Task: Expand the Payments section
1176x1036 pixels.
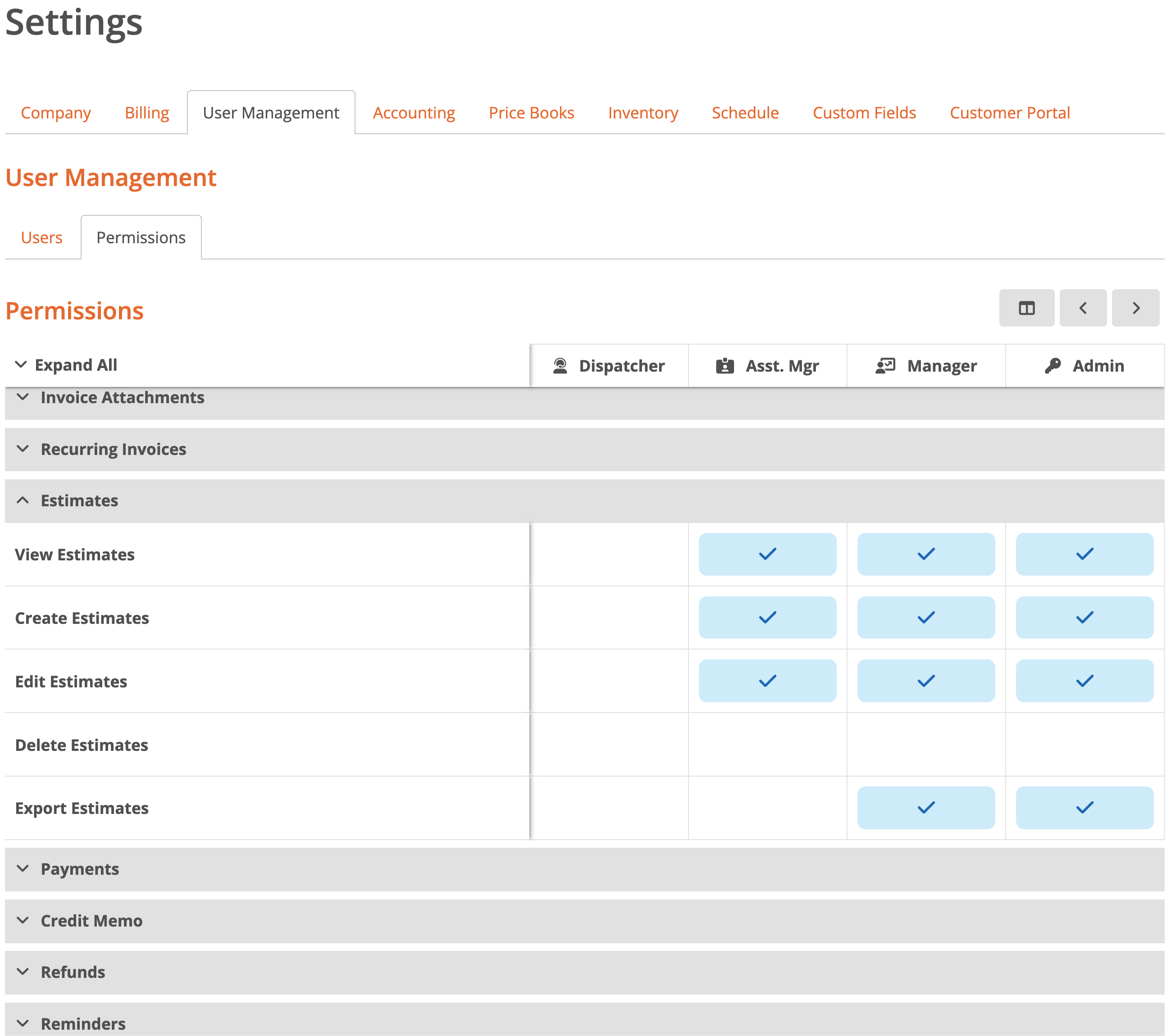Action: [x=584, y=869]
